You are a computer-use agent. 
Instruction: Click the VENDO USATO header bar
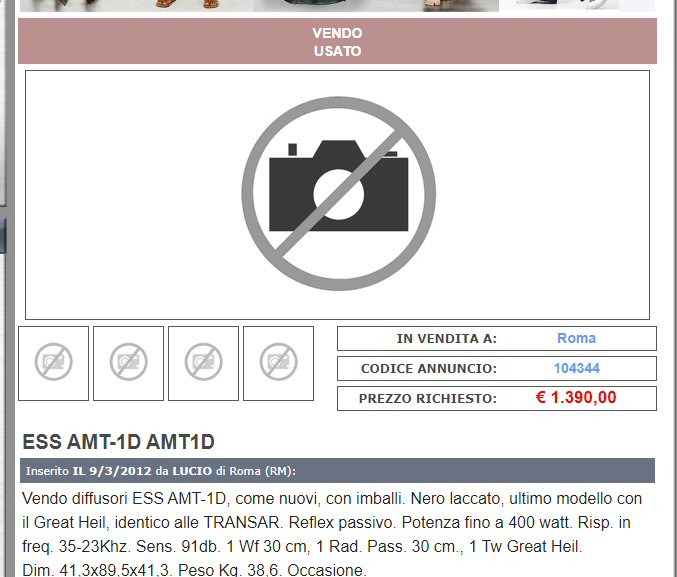coord(337,42)
